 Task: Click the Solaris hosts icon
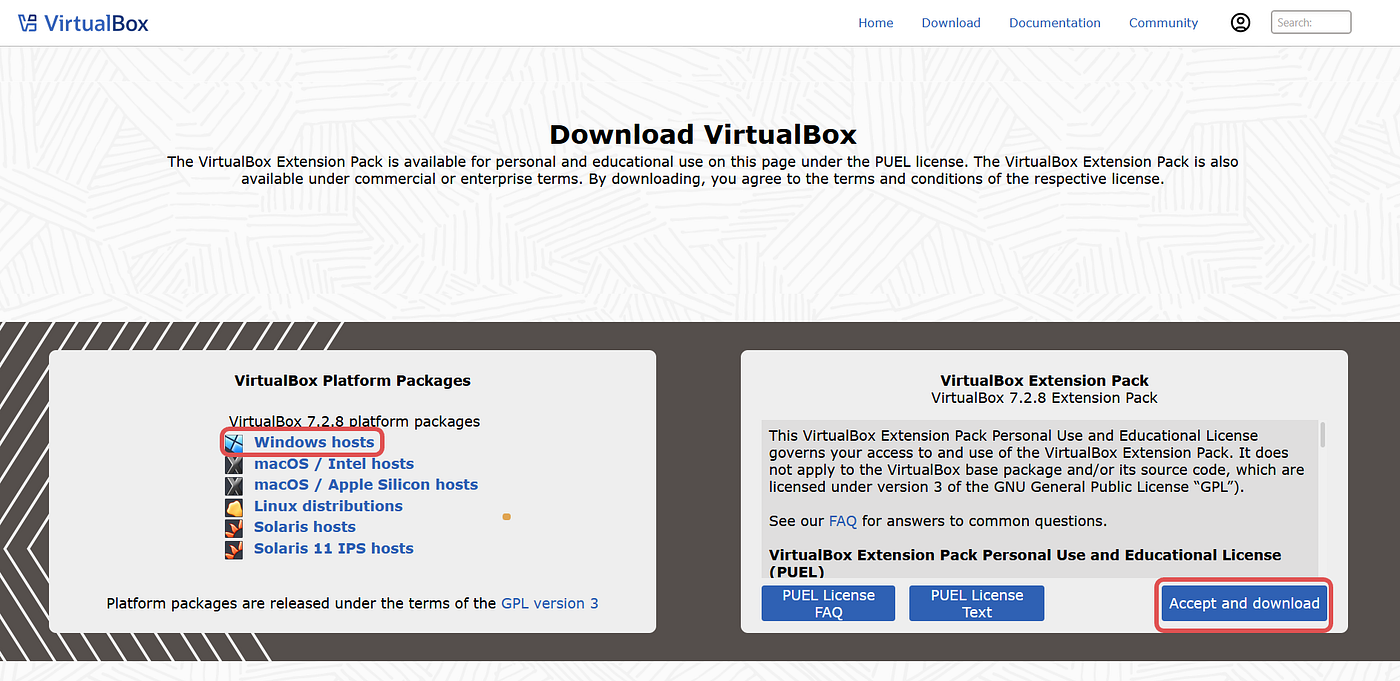(x=234, y=527)
